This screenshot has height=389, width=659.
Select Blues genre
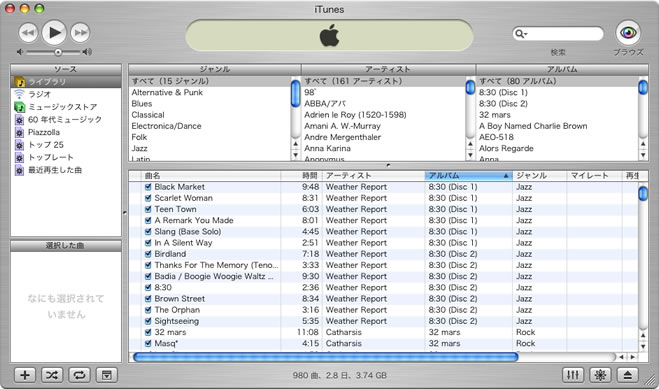tap(210, 103)
